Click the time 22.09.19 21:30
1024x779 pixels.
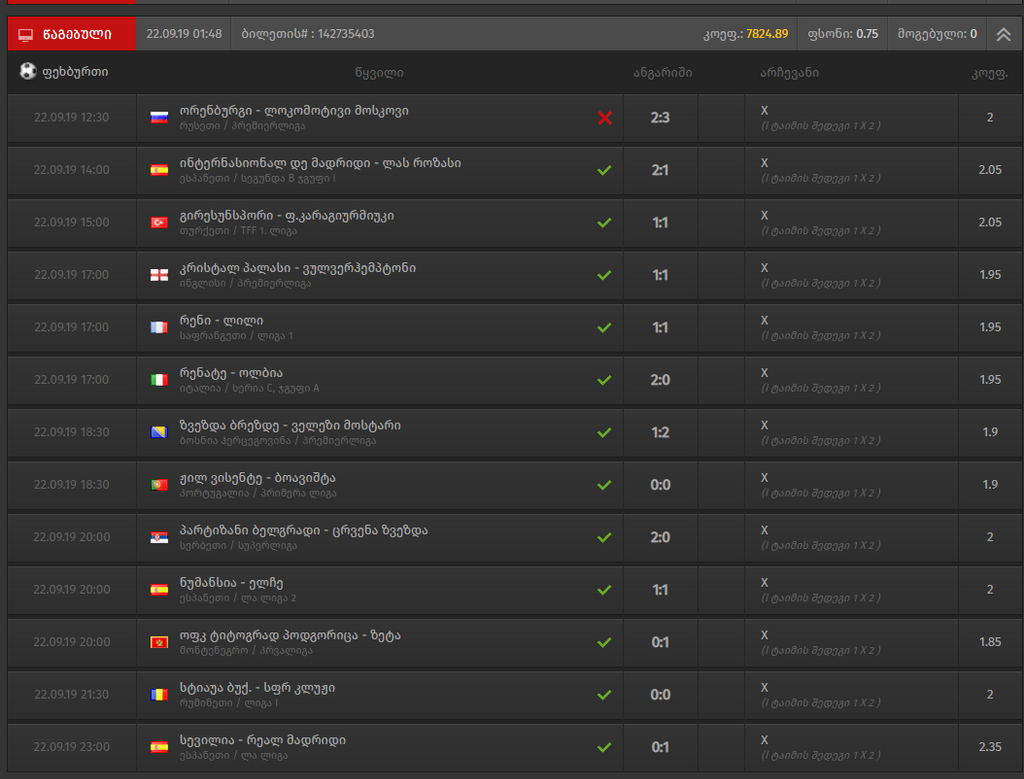(72, 695)
